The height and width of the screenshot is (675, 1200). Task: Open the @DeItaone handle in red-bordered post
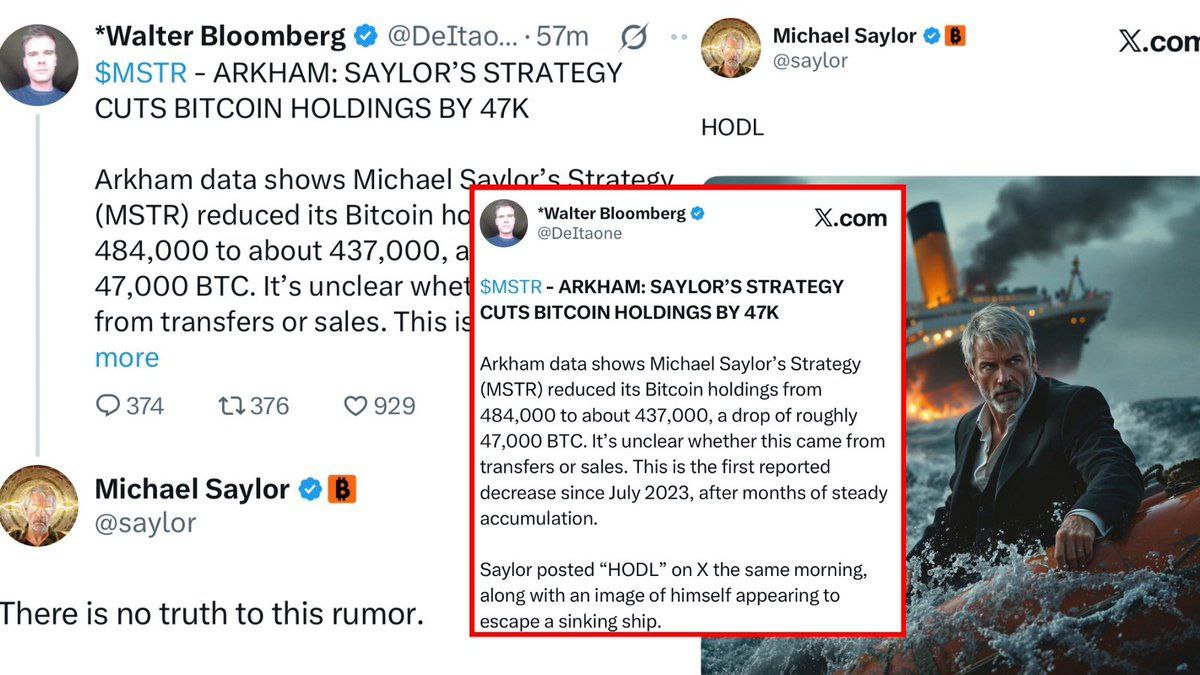579,233
